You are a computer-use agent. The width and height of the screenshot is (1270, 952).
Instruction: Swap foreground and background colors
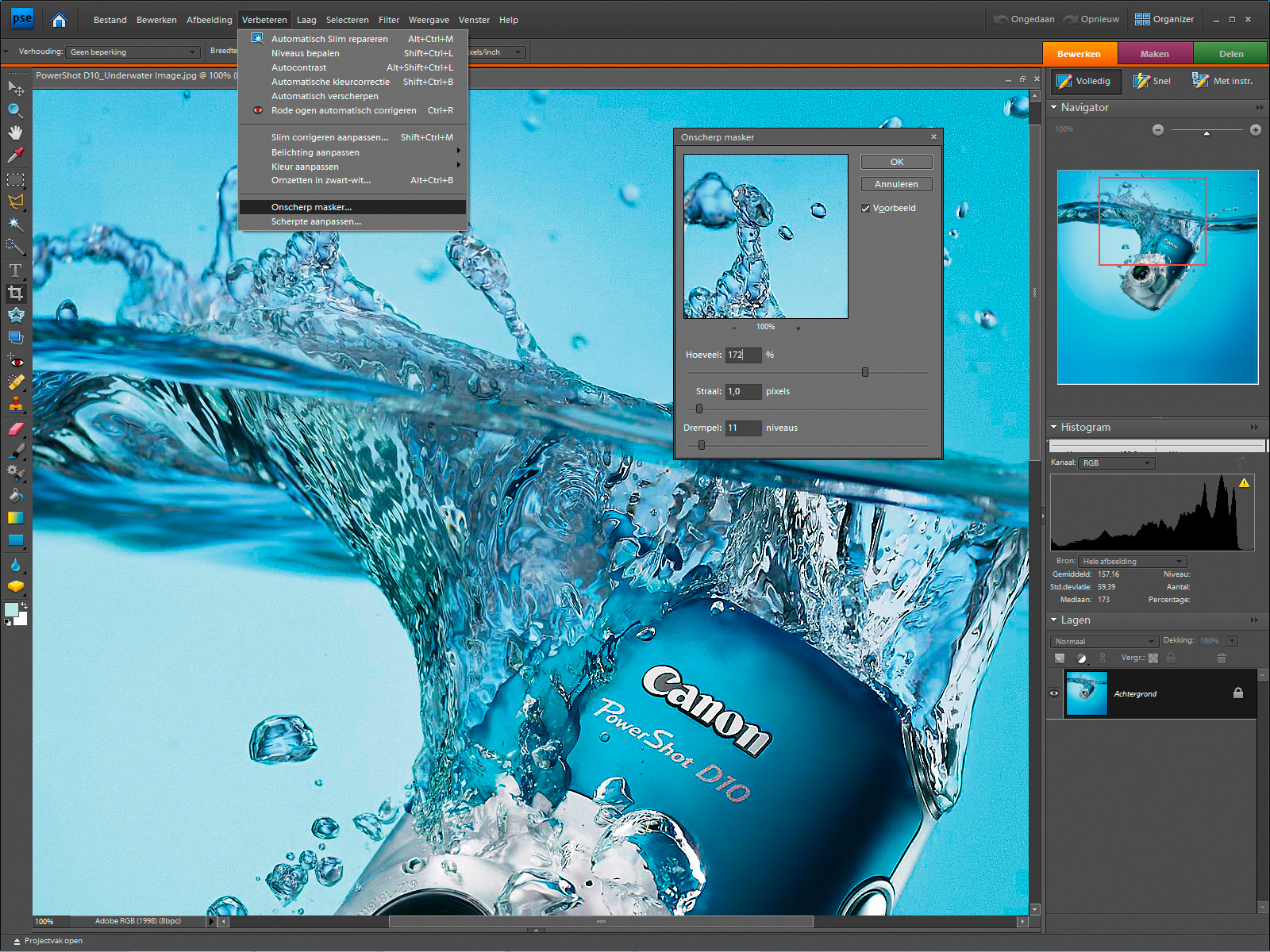[x=24, y=606]
